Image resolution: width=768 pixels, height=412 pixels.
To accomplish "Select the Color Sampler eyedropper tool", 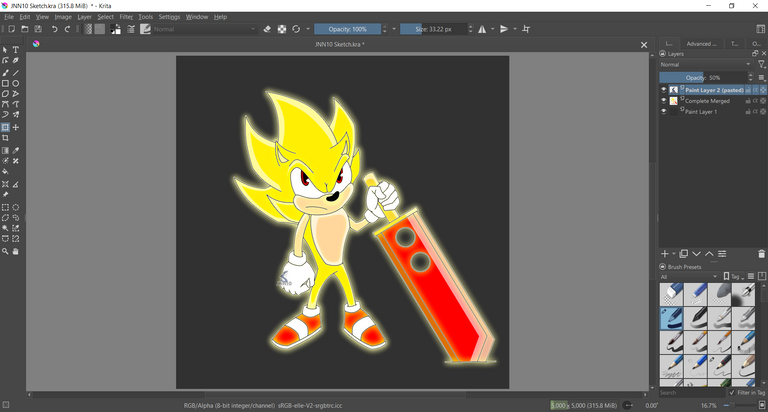I will pyautogui.click(x=16, y=150).
